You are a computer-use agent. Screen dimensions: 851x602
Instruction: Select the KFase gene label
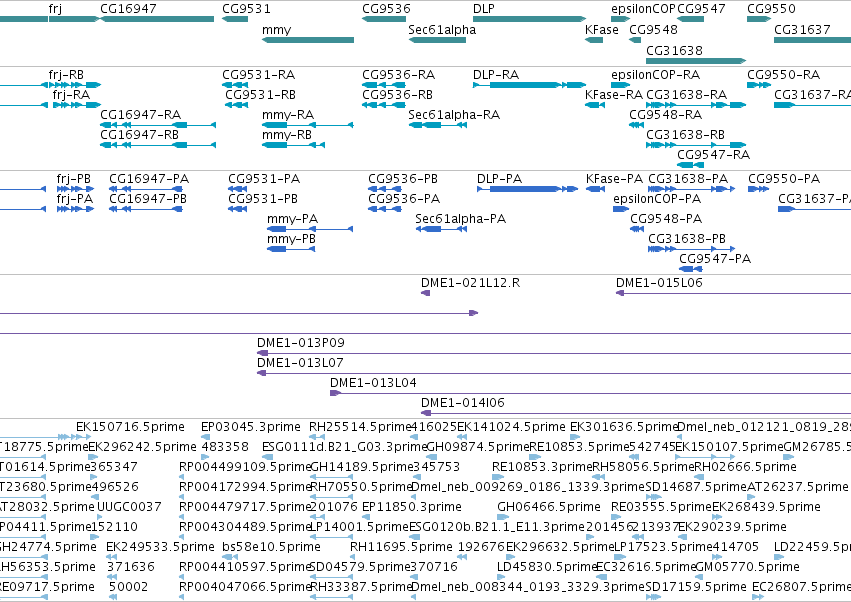click(601, 30)
